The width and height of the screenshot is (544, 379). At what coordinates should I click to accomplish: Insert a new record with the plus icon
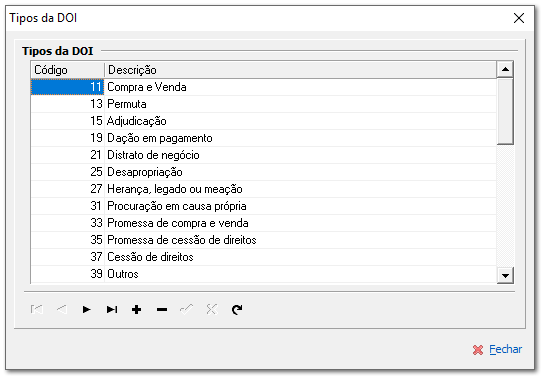tap(137, 309)
